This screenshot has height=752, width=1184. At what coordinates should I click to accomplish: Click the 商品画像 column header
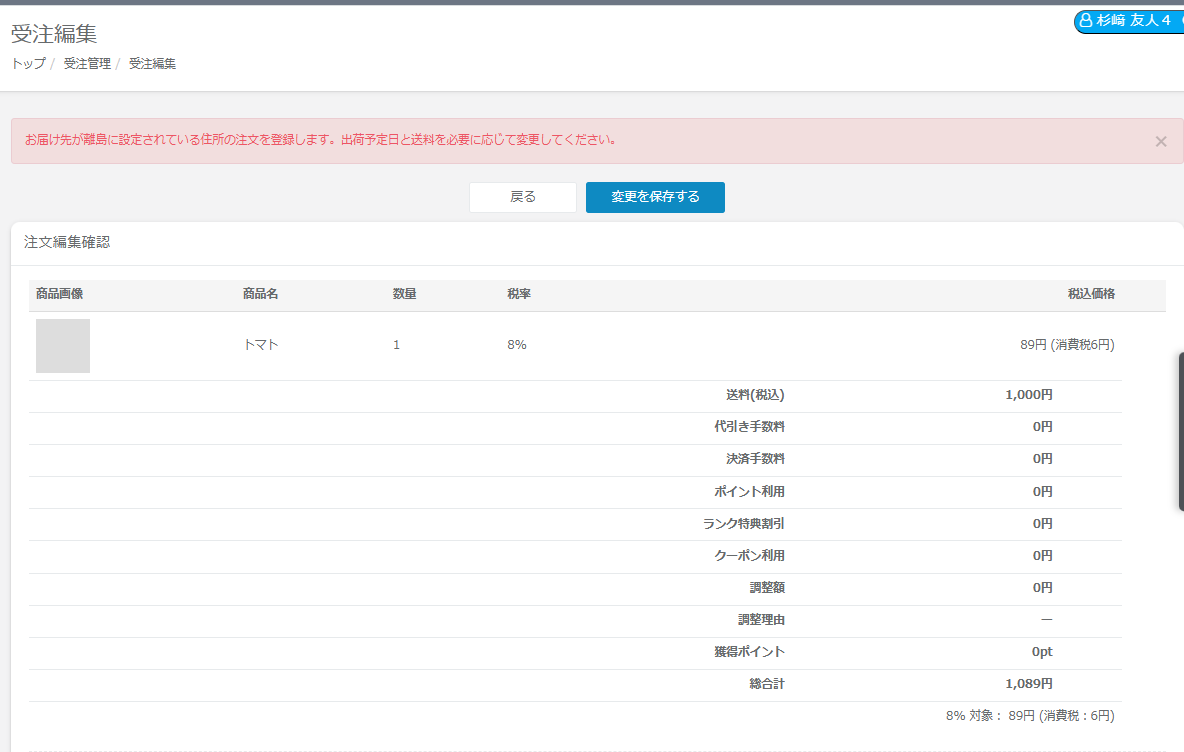59,294
